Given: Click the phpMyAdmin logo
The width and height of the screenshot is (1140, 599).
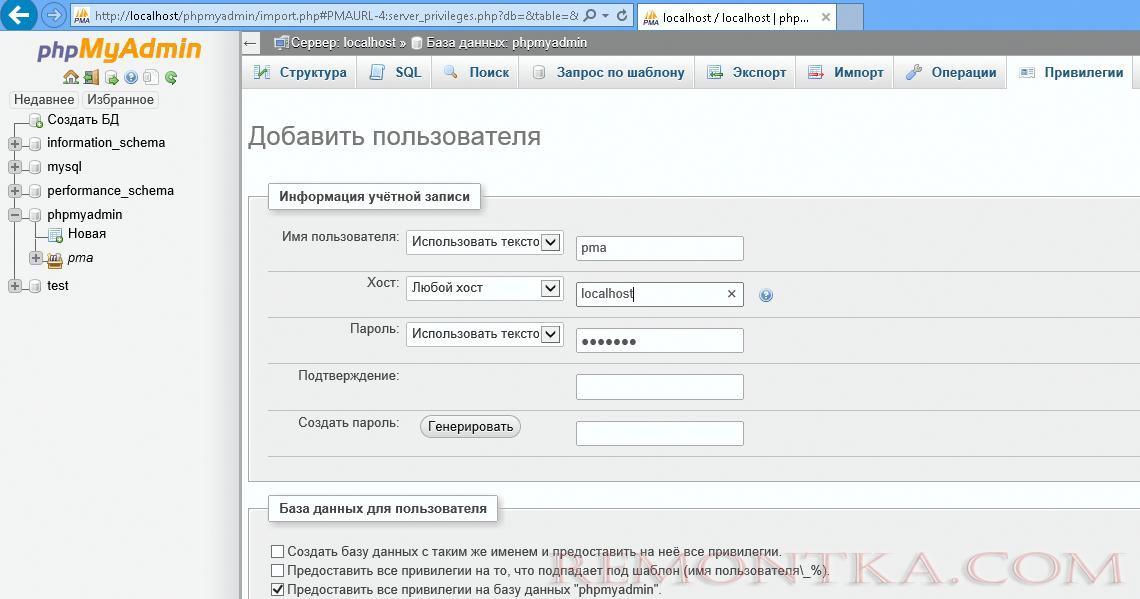Looking at the screenshot, I should tap(119, 49).
